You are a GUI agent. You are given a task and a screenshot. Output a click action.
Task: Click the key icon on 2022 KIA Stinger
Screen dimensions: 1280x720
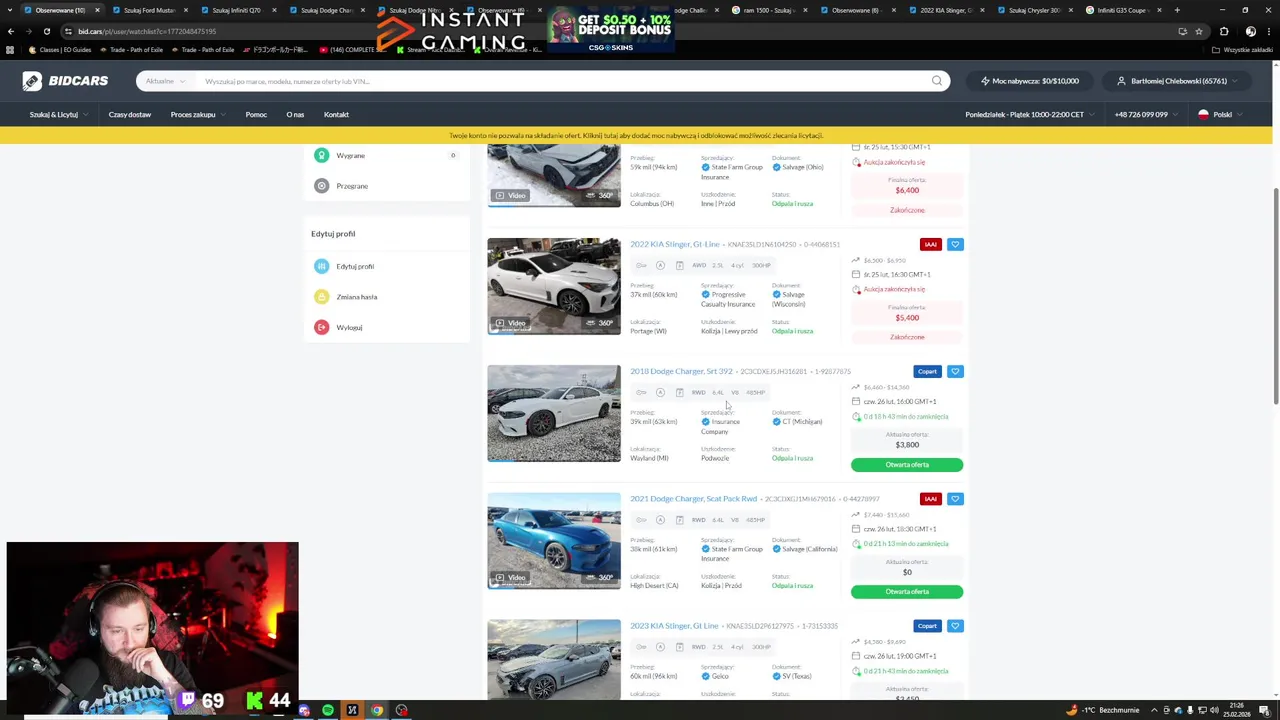(x=641, y=265)
